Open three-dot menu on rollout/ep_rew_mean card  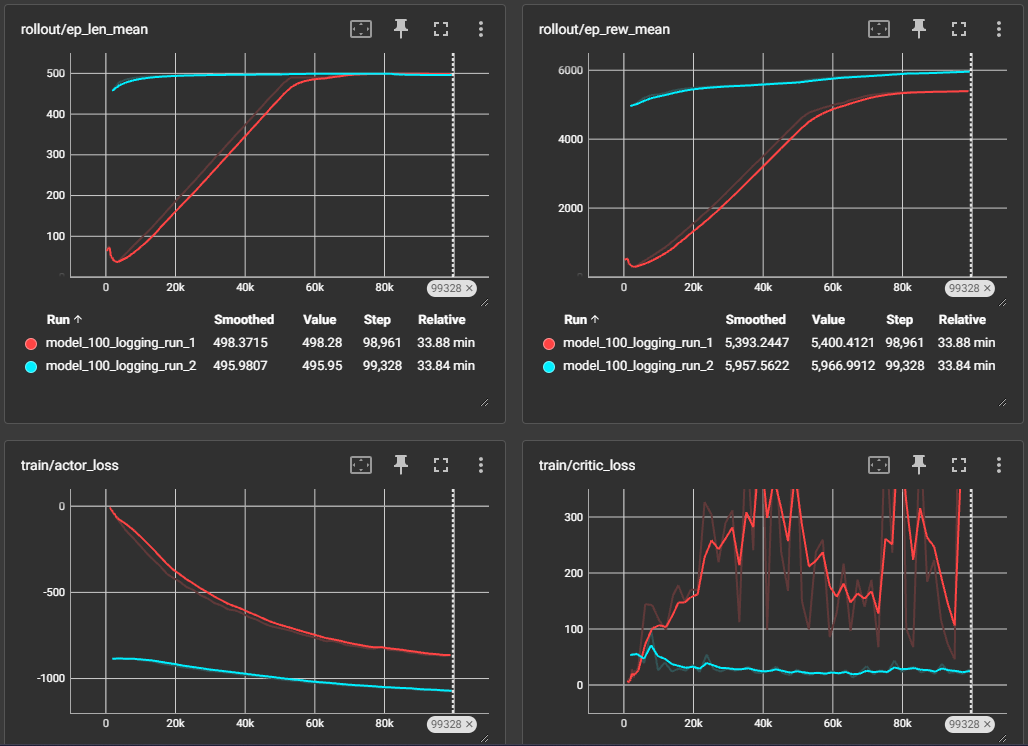999,29
